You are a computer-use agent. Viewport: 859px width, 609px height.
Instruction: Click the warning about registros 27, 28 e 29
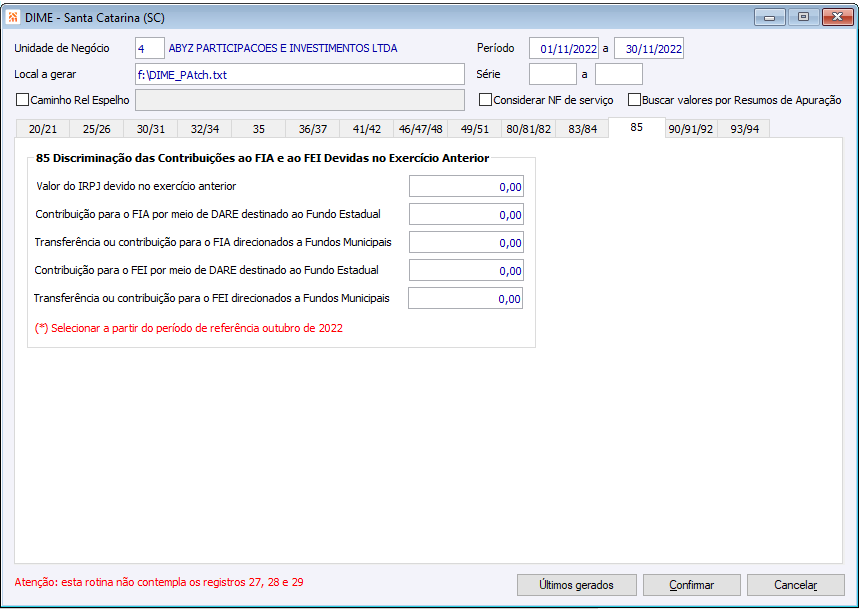point(159,582)
